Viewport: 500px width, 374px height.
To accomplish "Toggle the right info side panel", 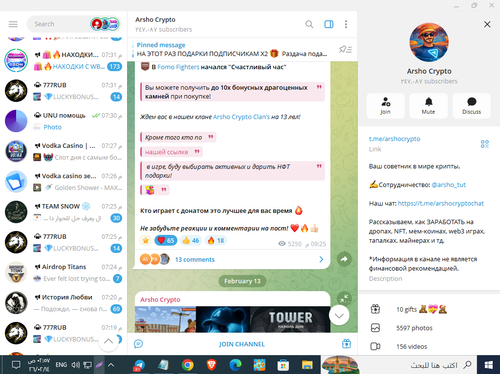I will coord(329,24).
